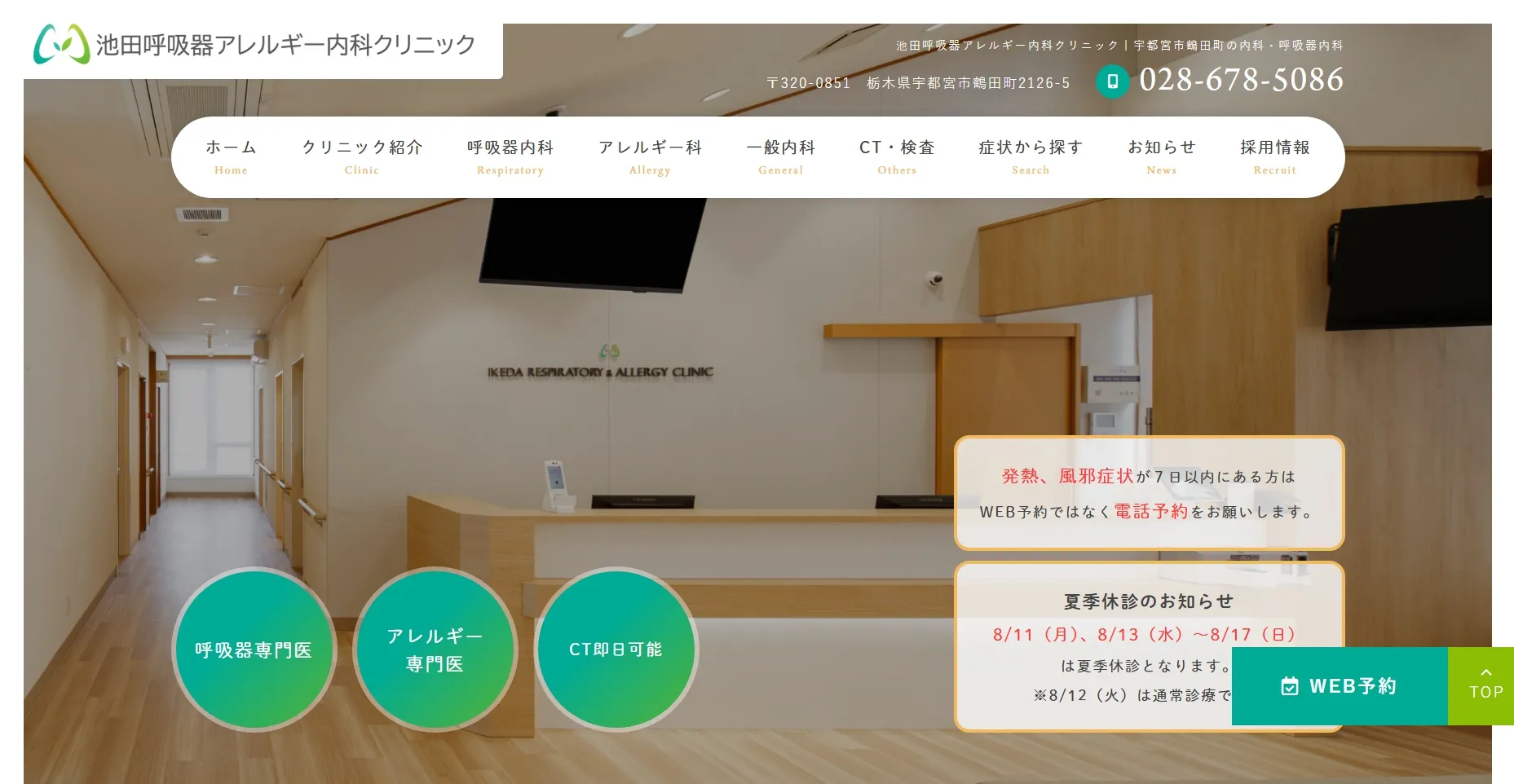1514x784 pixels.
Task: Click the upward chevron on TOP button
Action: tap(1485, 670)
